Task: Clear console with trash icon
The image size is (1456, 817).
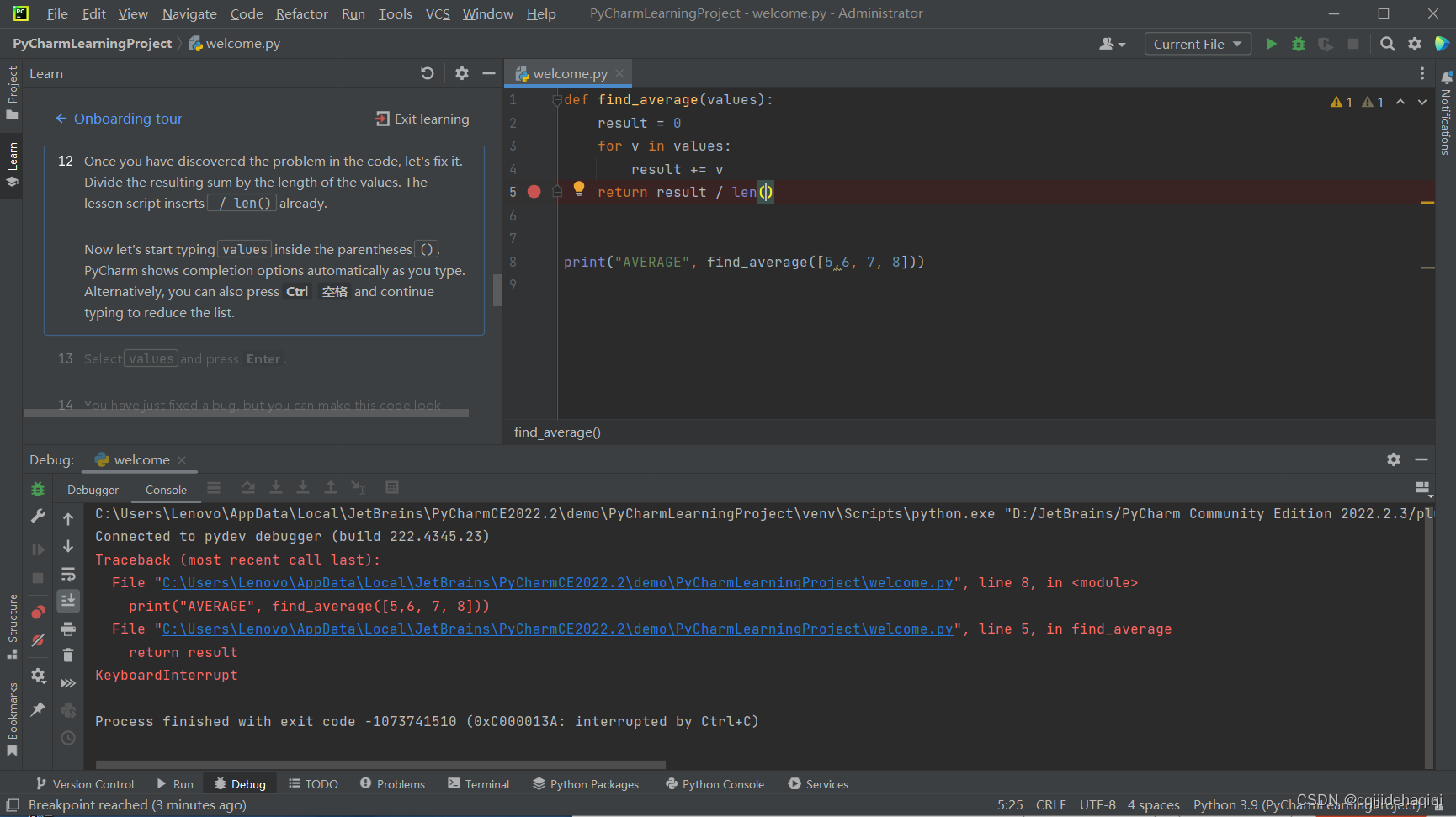Action: (68, 655)
